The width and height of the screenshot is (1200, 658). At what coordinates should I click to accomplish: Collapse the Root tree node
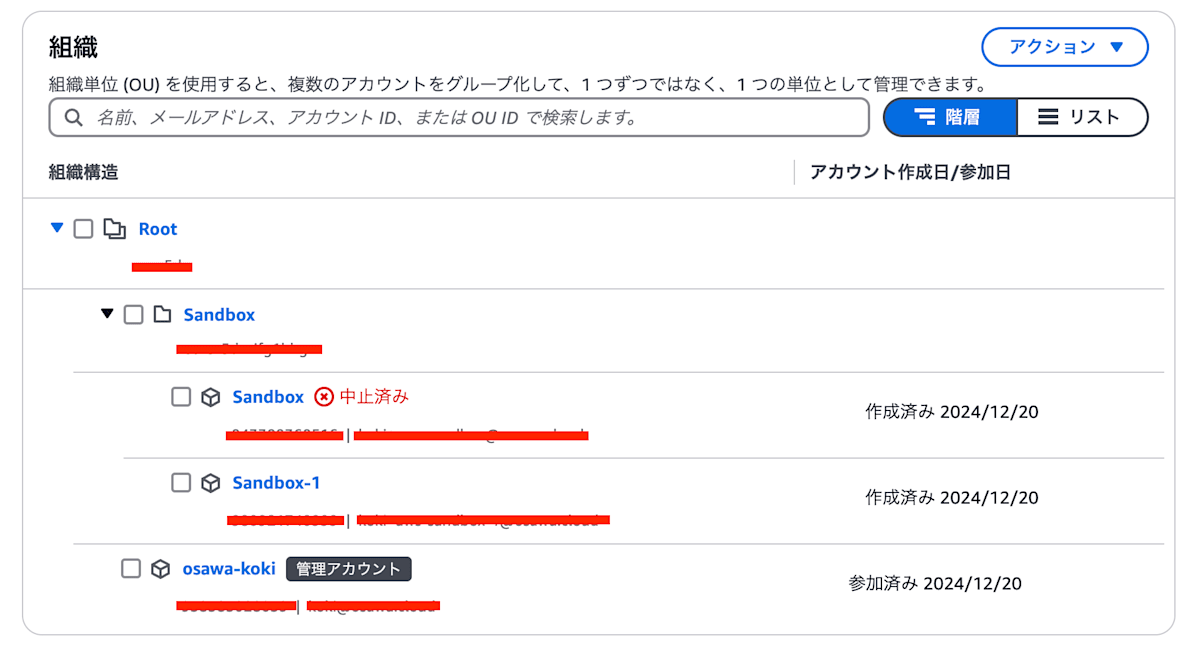tap(58, 228)
